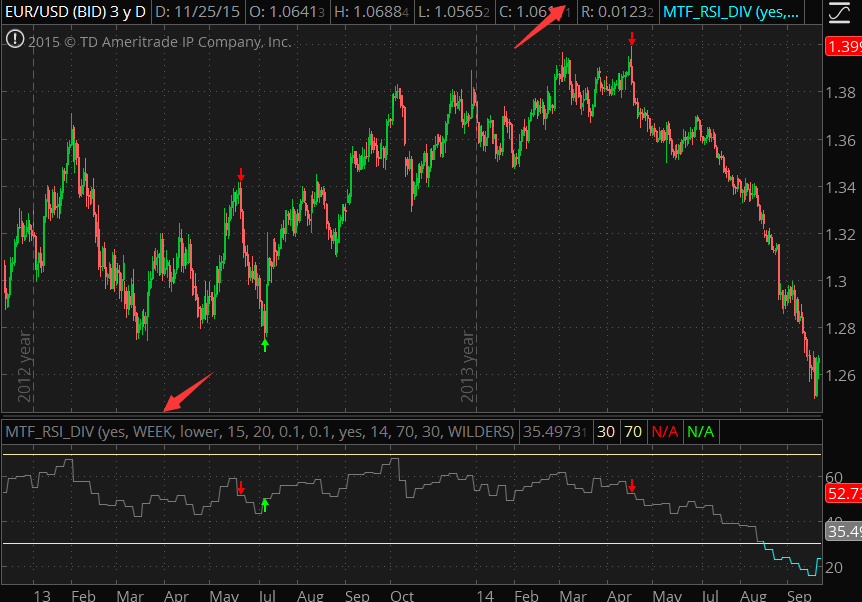
Task: Click the red sell arrow above the May 2012 price peak
Action: coord(241,176)
